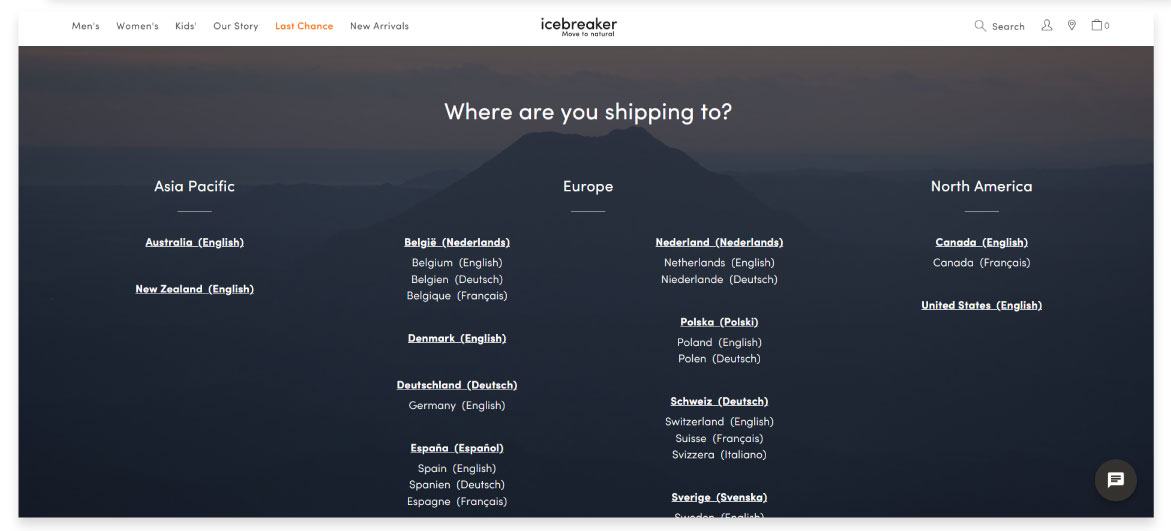Click the store locator pin icon
This screenshot has height=531, width=1171.
tap(1072, 26)
